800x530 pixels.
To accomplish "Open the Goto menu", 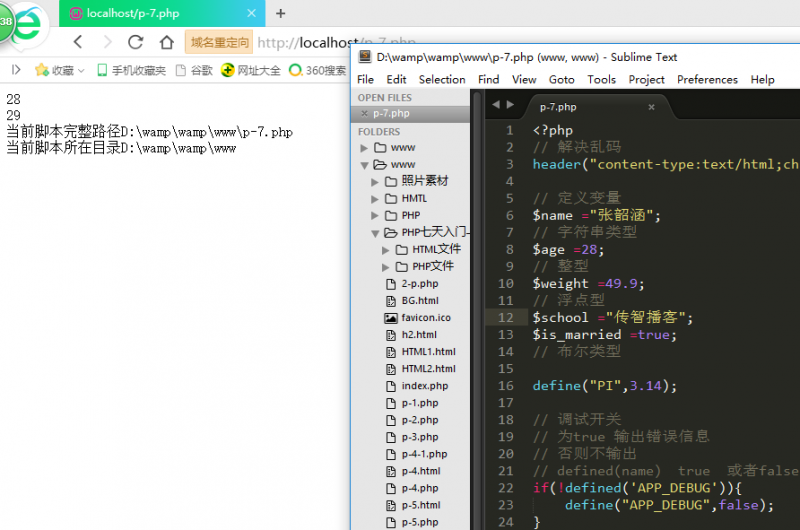I will pos(561,79).
